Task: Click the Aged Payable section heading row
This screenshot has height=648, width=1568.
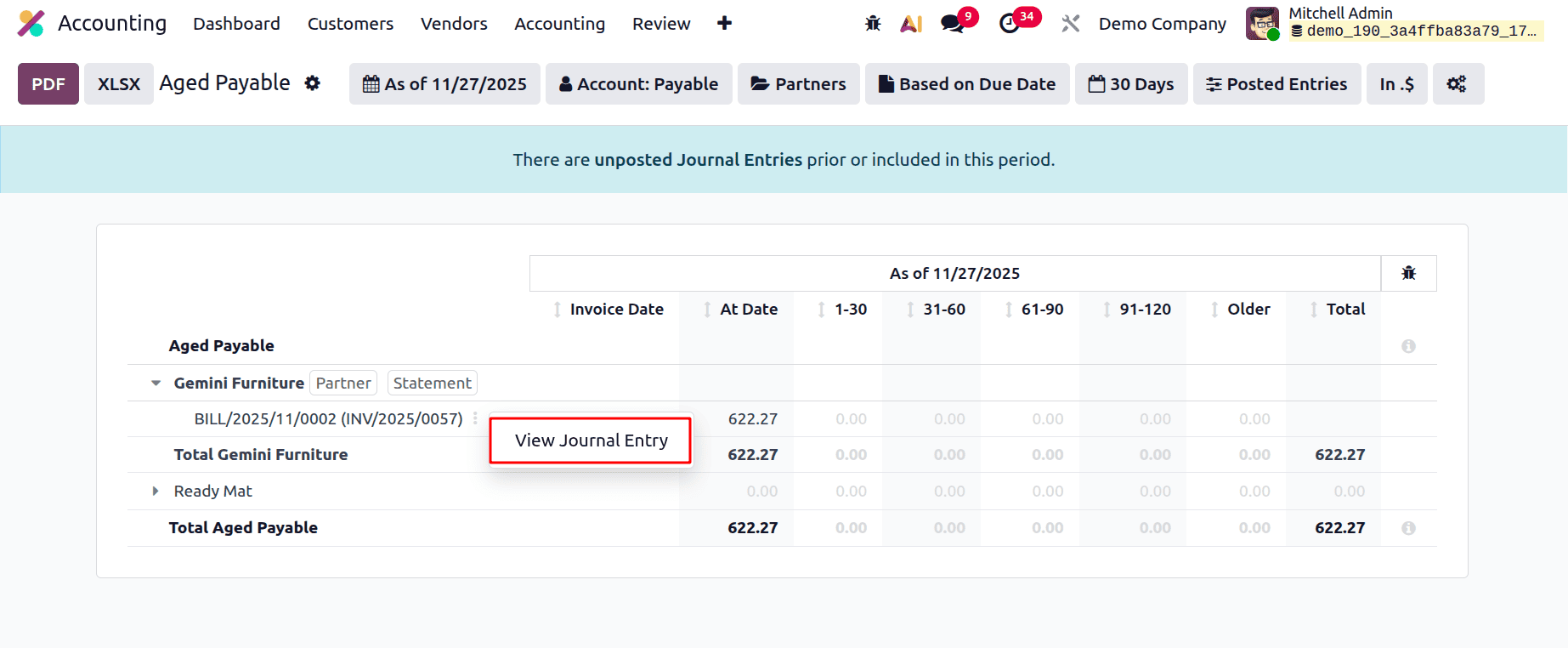Action: click(x=221, y=345)
